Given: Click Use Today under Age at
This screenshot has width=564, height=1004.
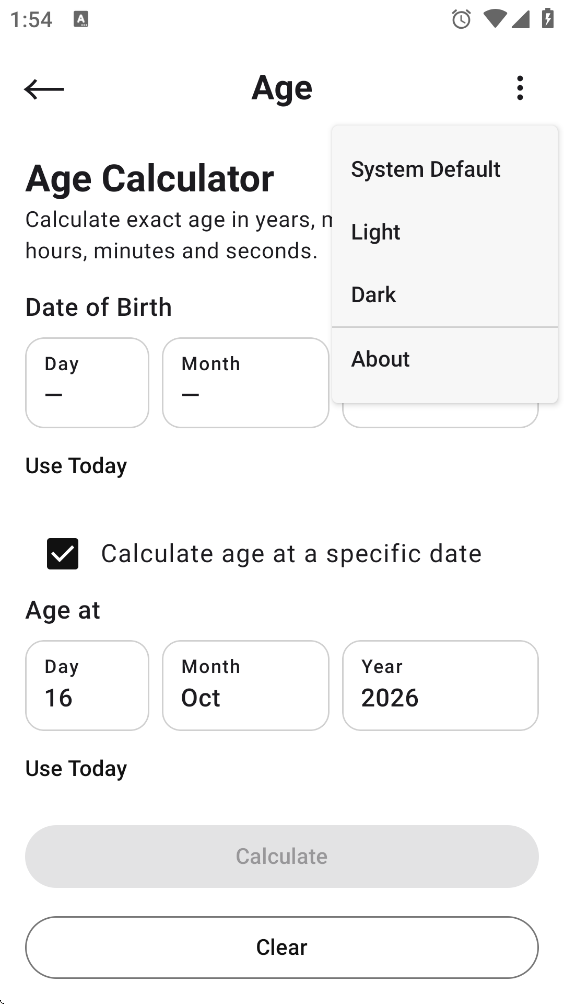Looking at the screenshot, I should (76, 769).
